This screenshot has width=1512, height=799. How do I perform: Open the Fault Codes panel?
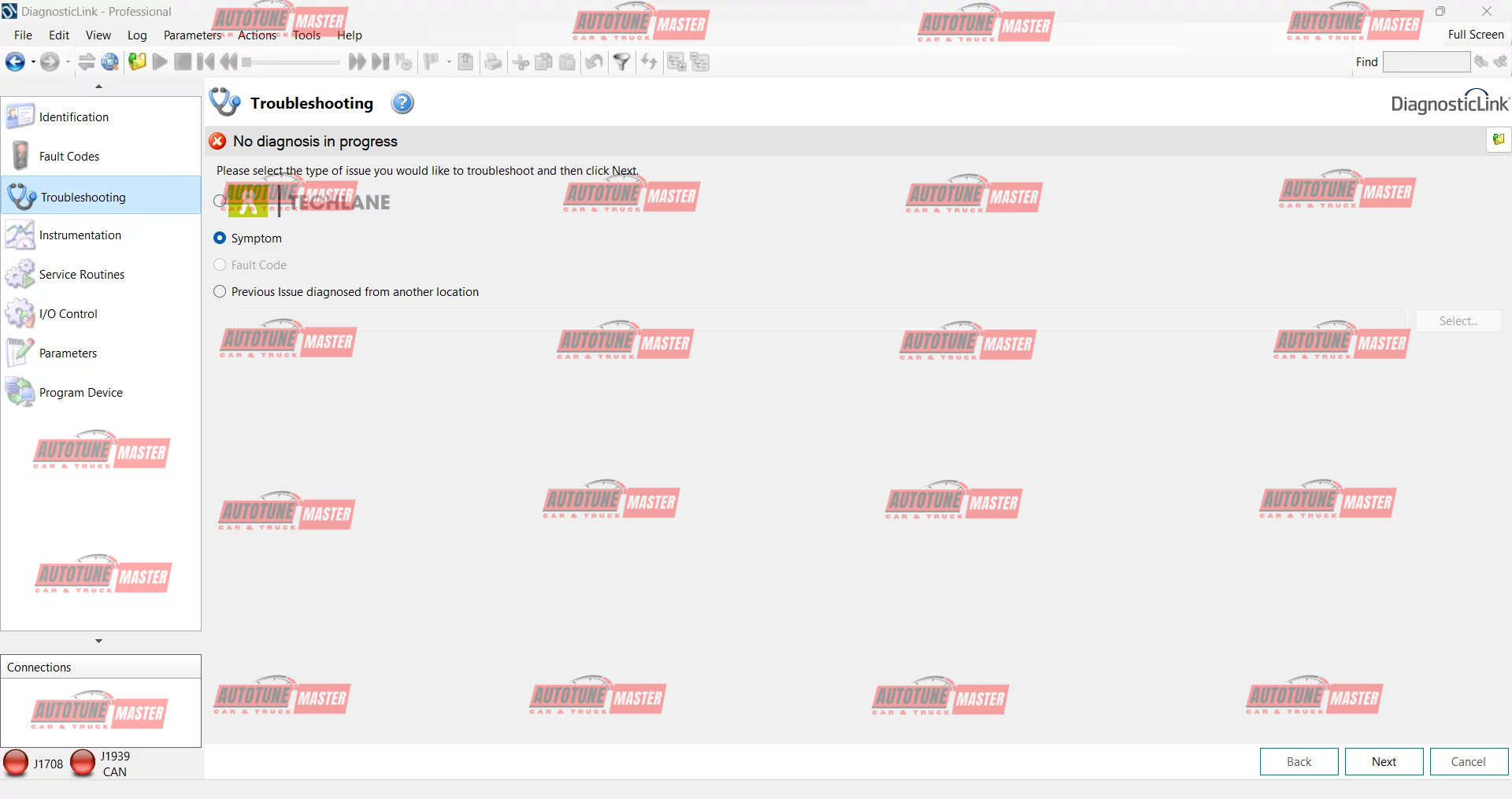pyautogui.click(x=69, y=157)
